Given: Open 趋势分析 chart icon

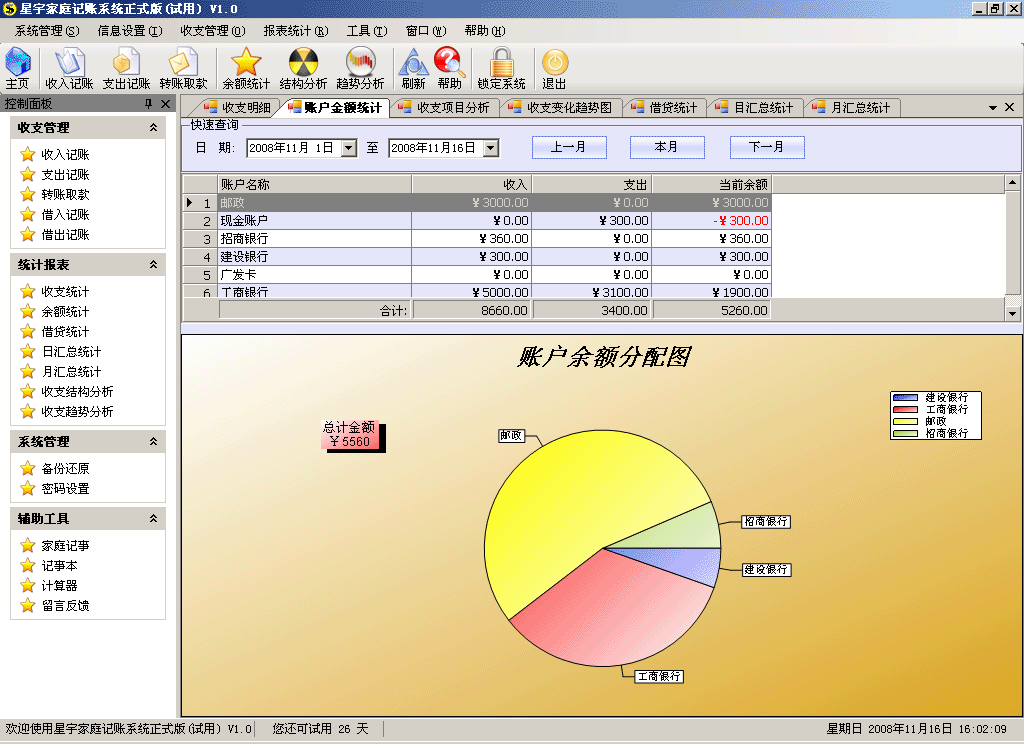Looking at the screenshot, I should tap(360, 68).
